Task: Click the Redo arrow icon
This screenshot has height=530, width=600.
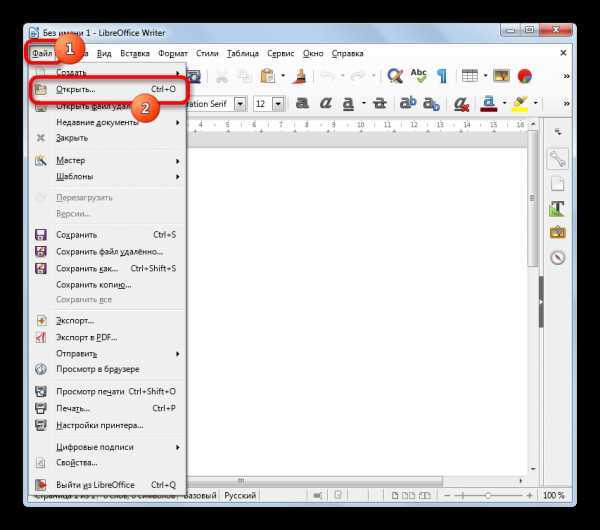Action: pos(358,76)
